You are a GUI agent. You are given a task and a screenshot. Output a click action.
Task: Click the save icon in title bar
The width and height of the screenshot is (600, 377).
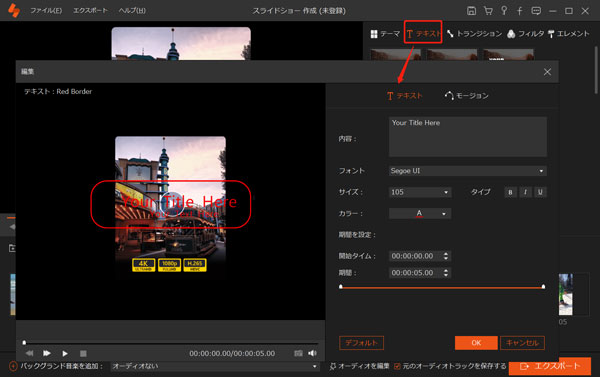coord(471,11)
